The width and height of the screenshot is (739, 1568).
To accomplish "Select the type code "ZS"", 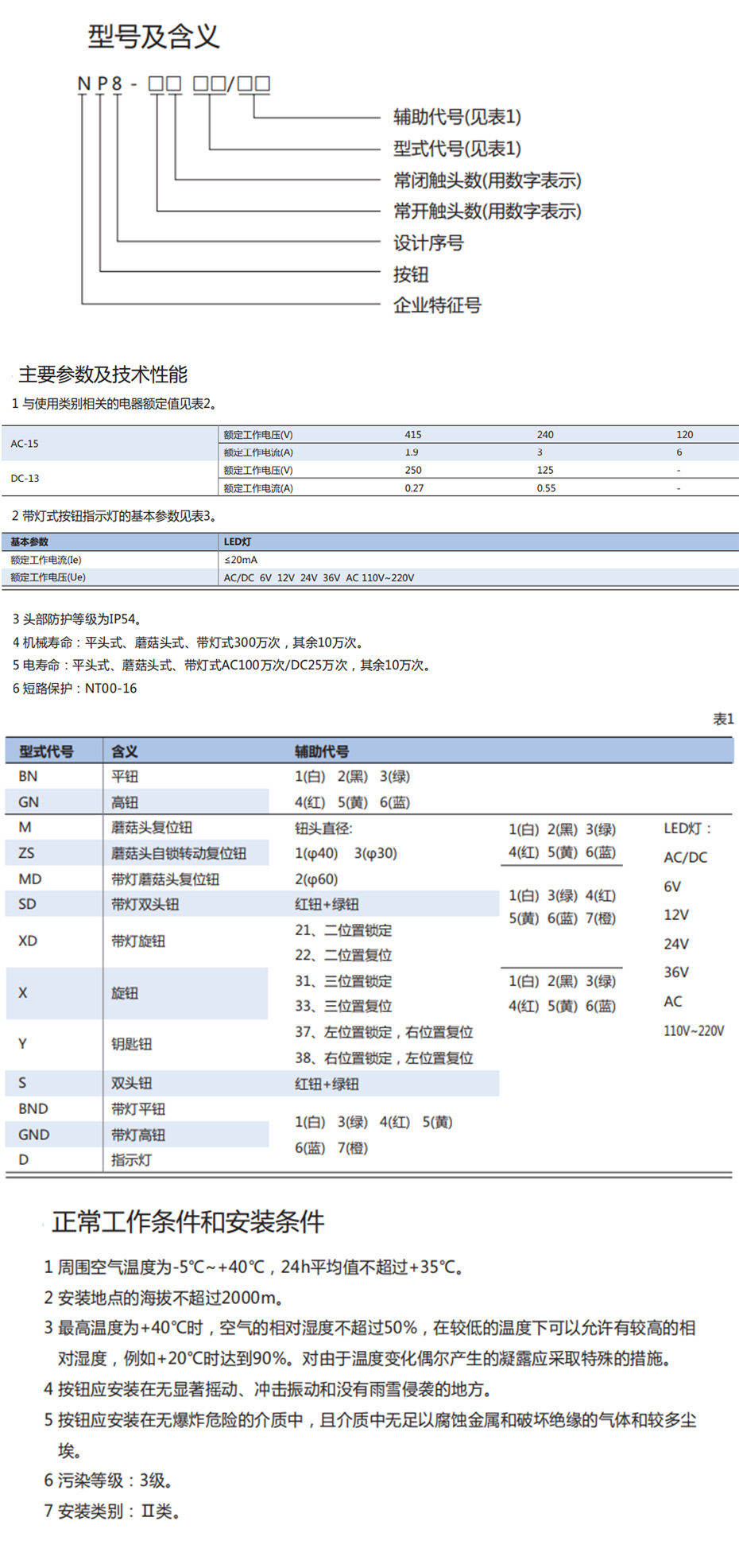I will pyautogui.click(x=26, y=853).
